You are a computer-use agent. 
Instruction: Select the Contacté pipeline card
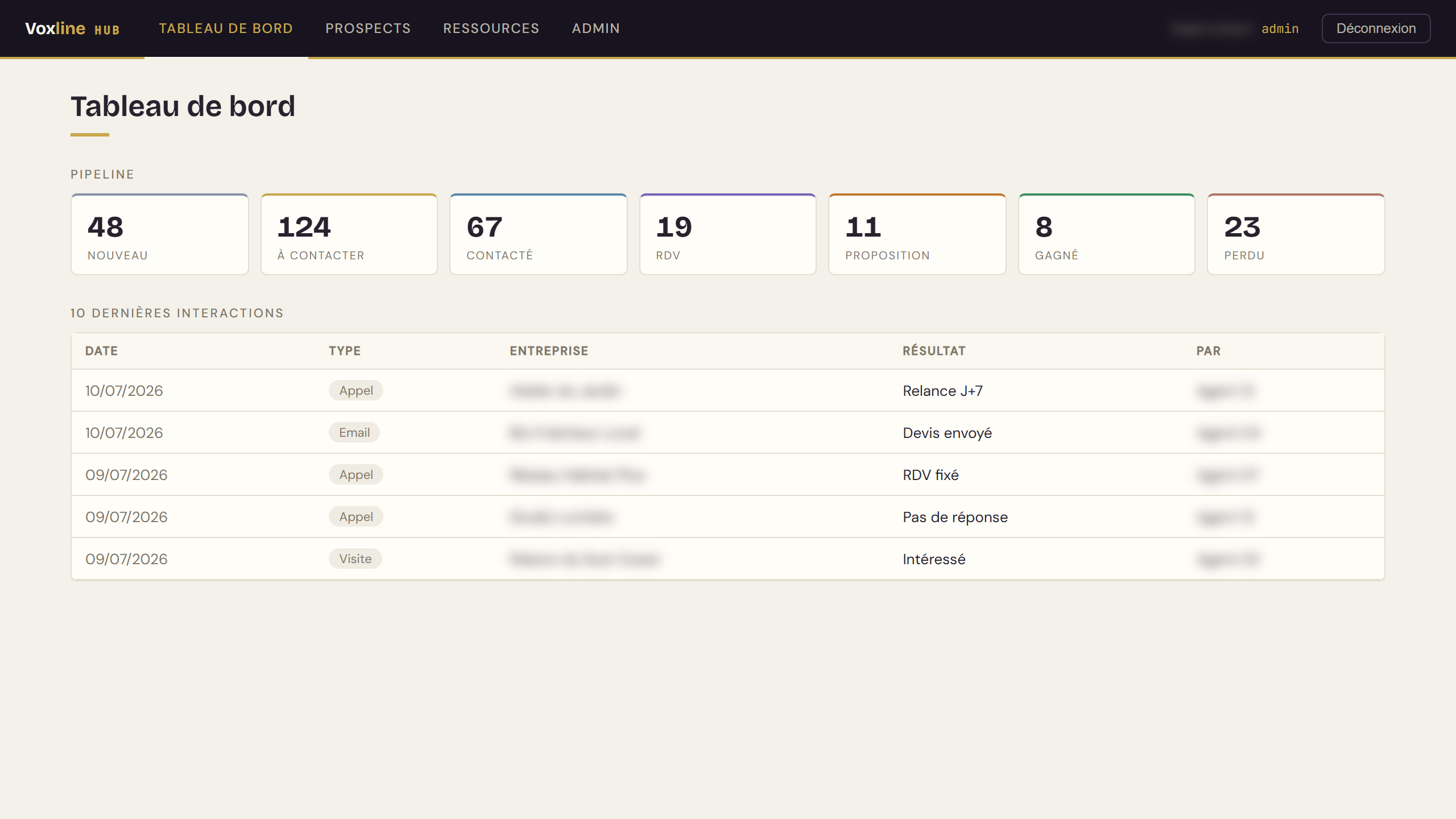(x=539, y=234)
